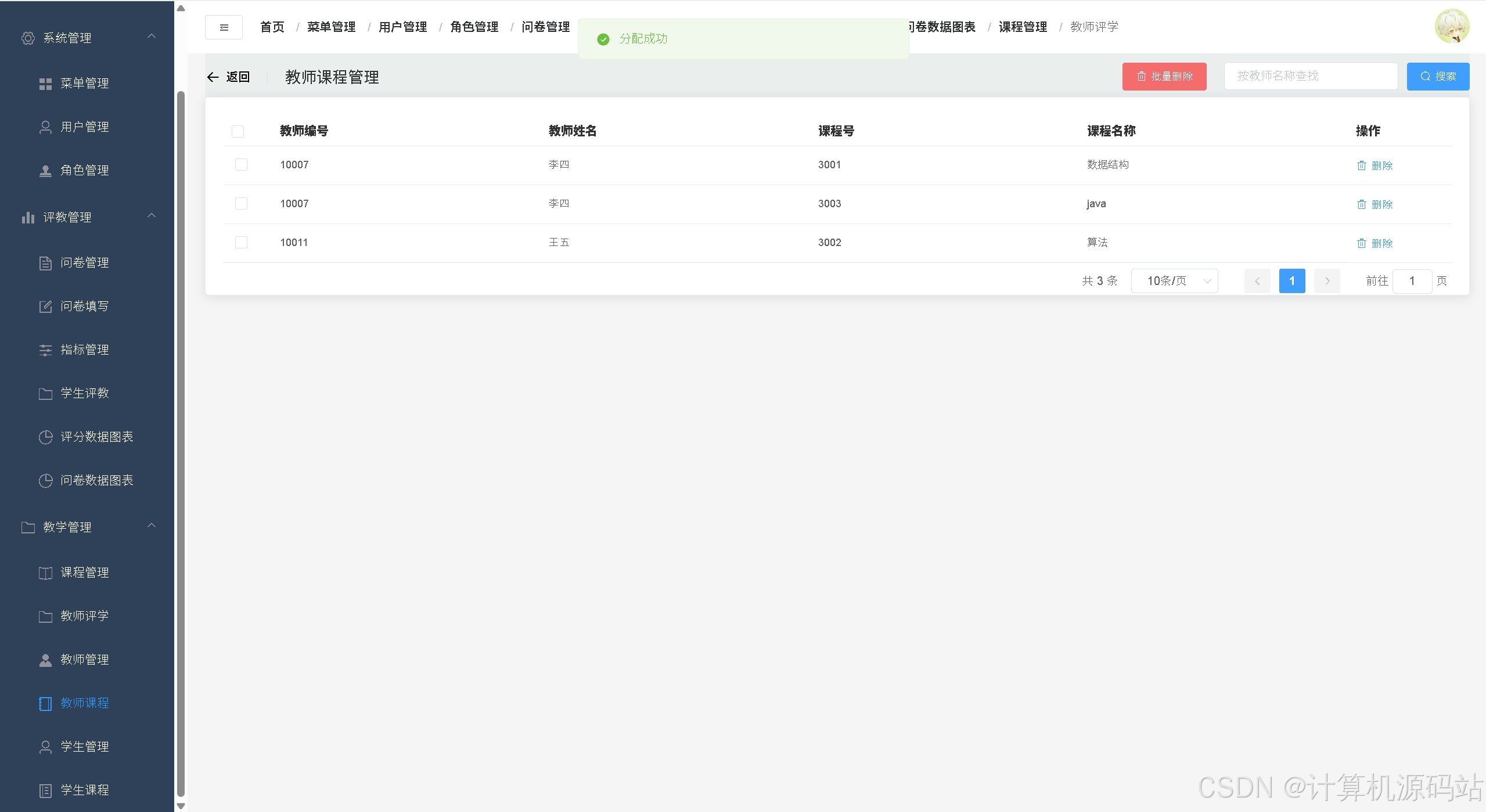Go to previous page arrow

(1257, 282)
